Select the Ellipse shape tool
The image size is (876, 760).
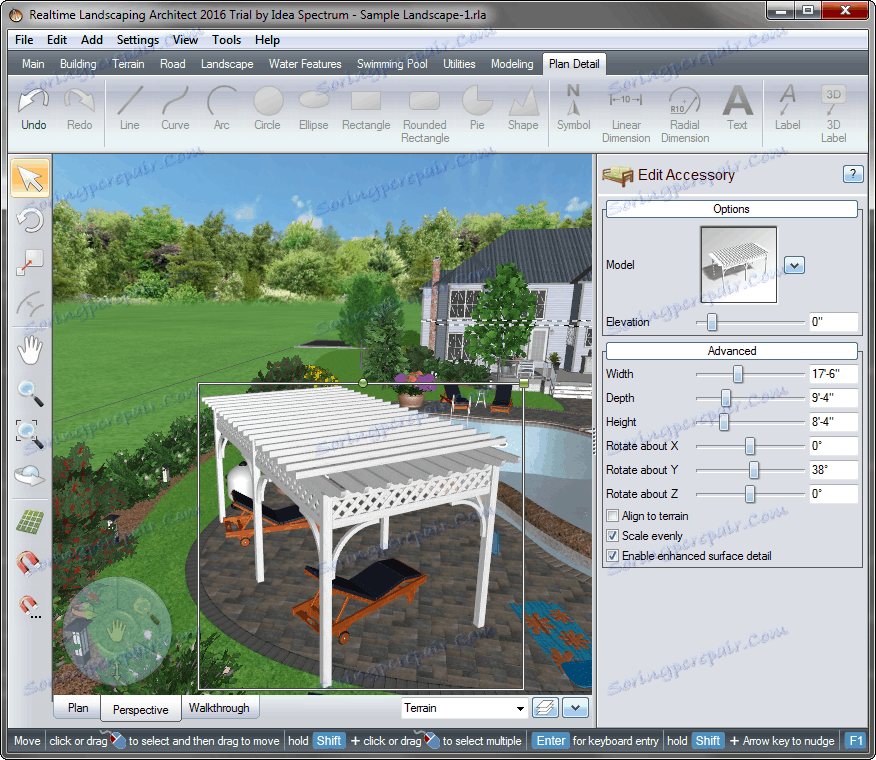pyautogui.click(x=313, y=110)
